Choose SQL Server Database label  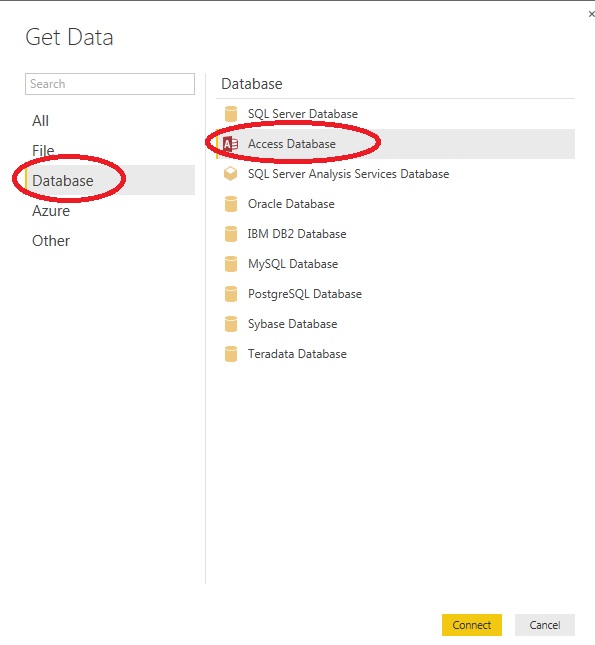(303, 114)
